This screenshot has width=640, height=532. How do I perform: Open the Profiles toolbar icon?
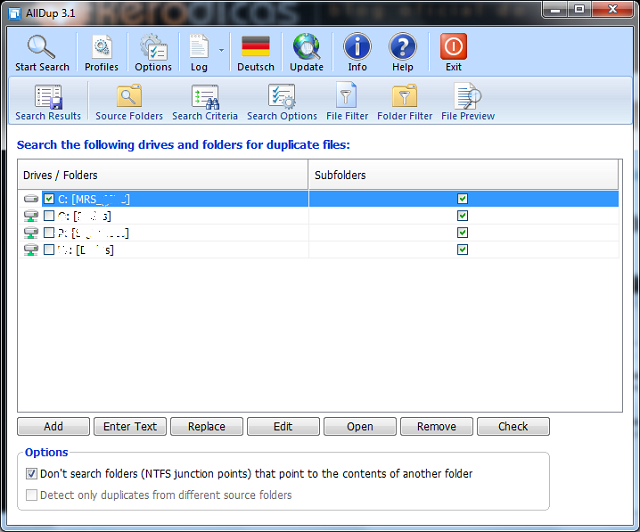[102, 47]
